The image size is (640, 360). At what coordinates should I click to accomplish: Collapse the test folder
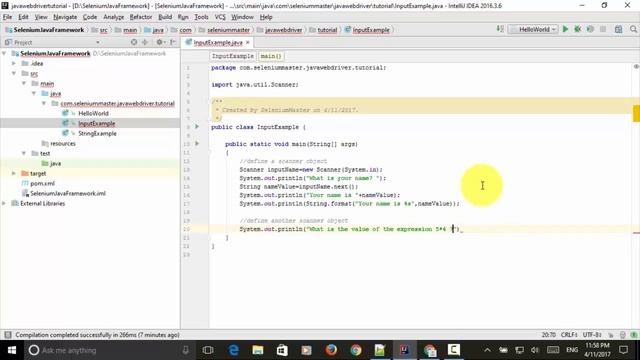pyautogui.click(x=24, y=153)
